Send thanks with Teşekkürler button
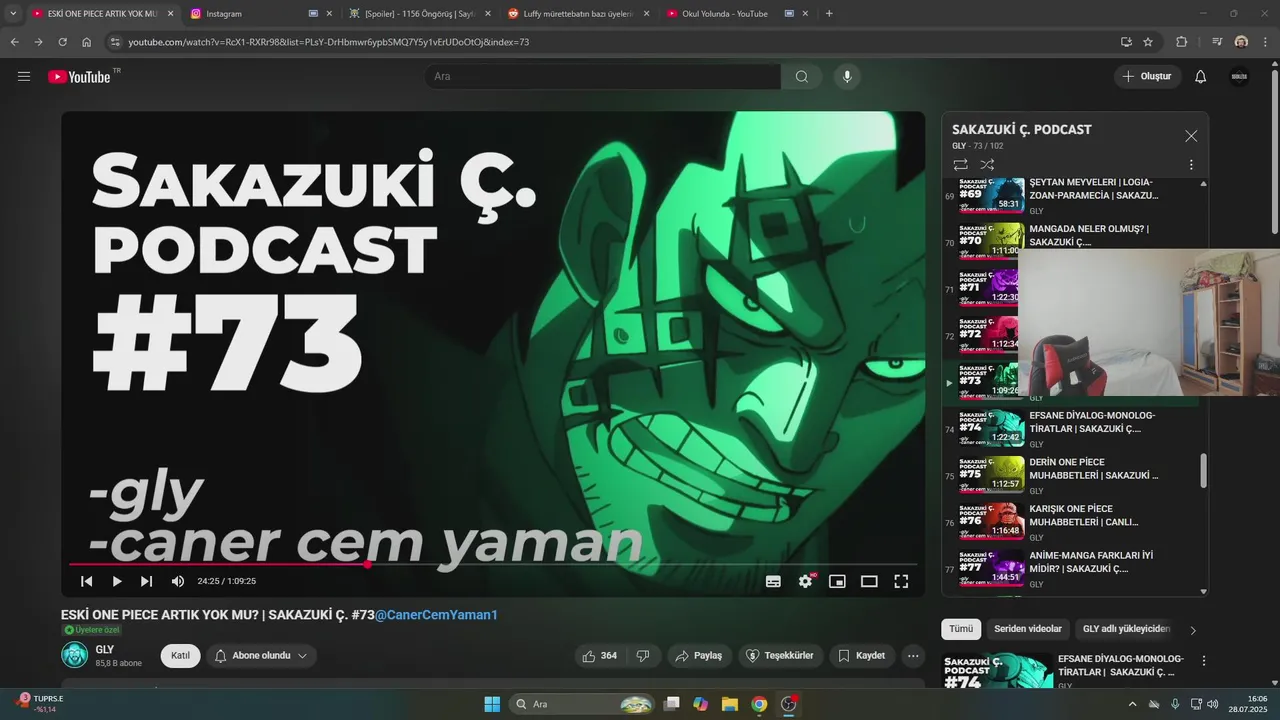The width and height of the screenshot is (1280, 720). (781, 656)
